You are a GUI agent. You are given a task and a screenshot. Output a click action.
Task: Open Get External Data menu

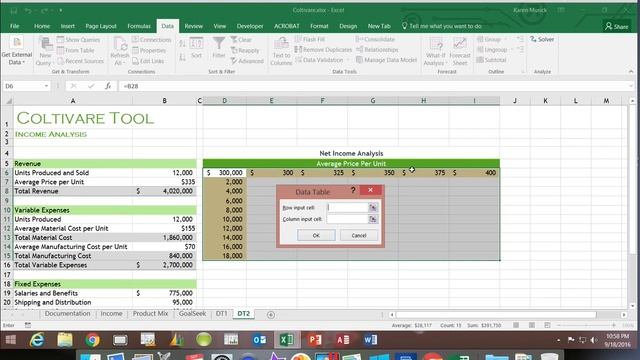[x=16, y=51]
